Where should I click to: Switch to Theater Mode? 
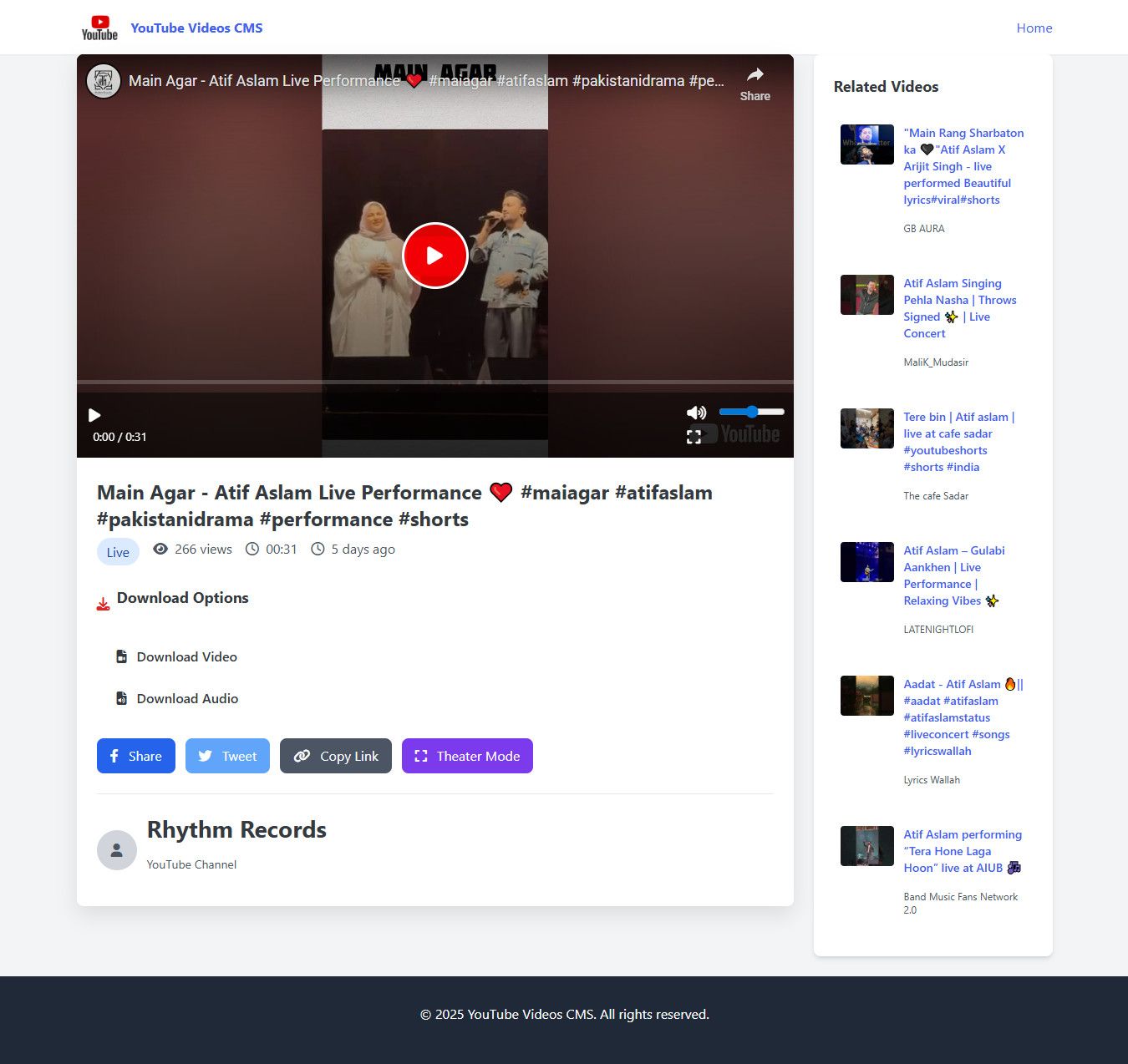click(x=467, y=756)
